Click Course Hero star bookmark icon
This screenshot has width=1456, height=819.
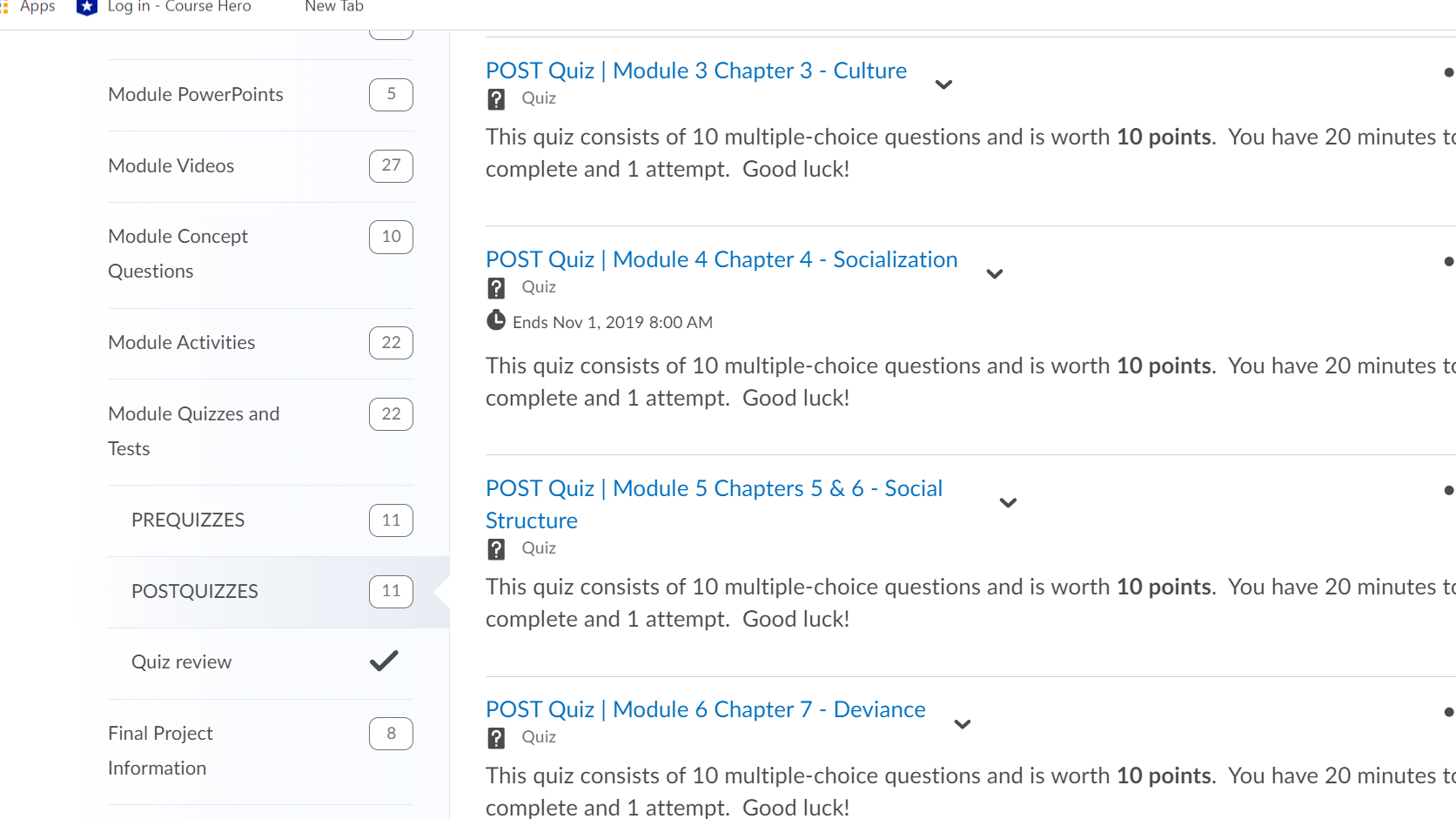[87, 7]
